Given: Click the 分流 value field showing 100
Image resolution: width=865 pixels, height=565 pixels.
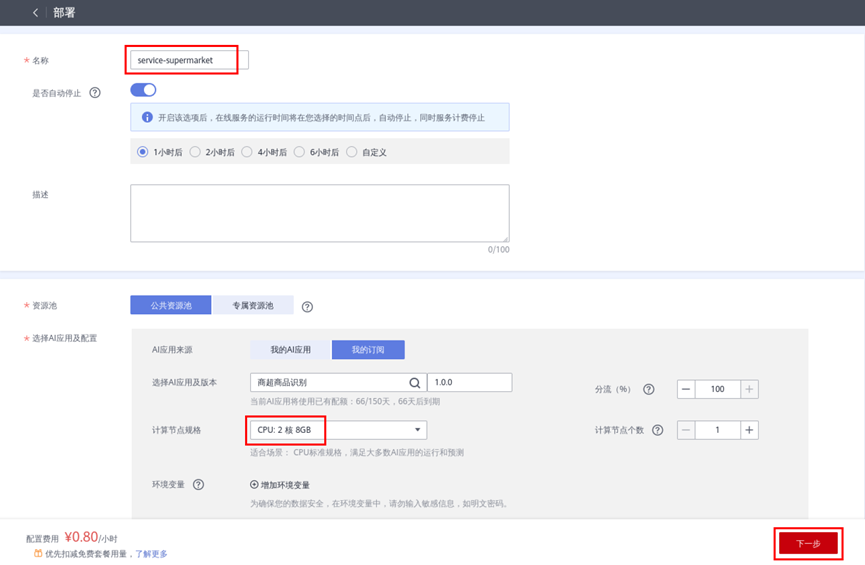Looking at the screenshot, I should (717, 390).
